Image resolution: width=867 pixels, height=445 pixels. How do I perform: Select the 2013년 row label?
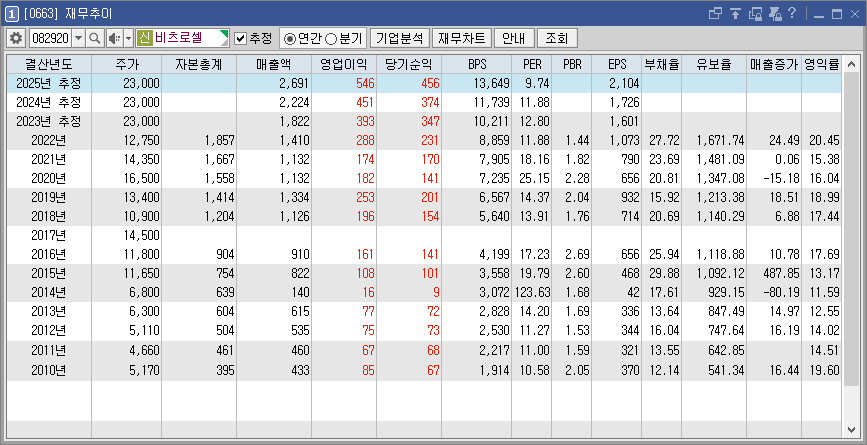pos(49,311)
